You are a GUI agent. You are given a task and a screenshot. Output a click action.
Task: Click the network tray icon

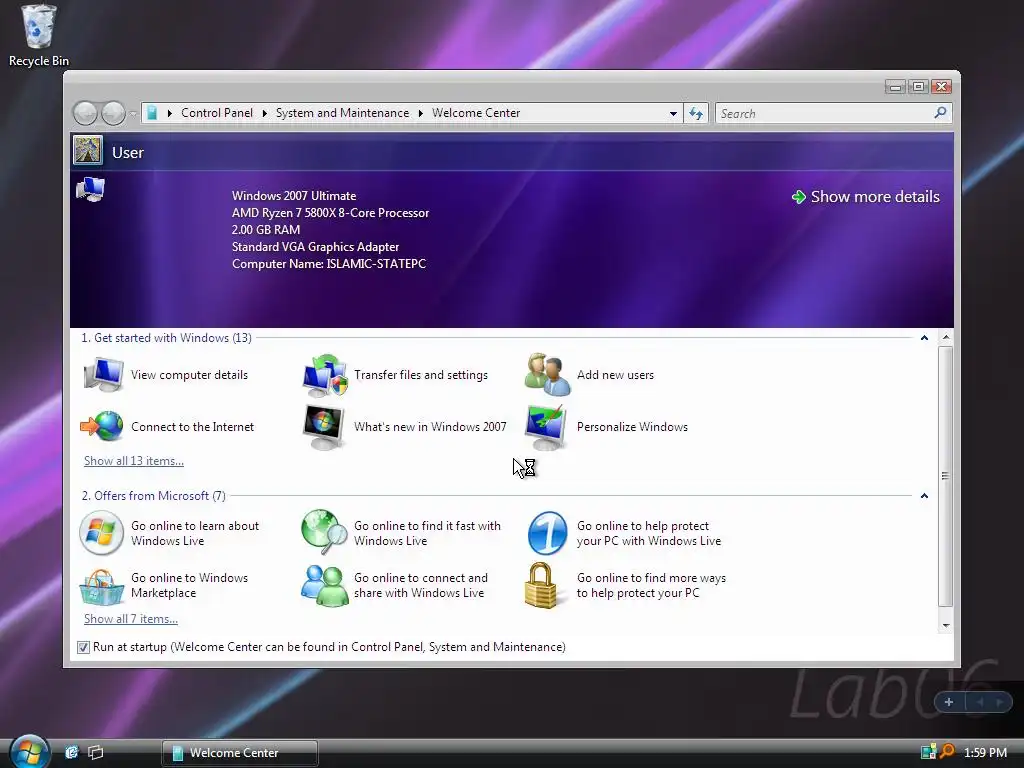click(928, 752)
